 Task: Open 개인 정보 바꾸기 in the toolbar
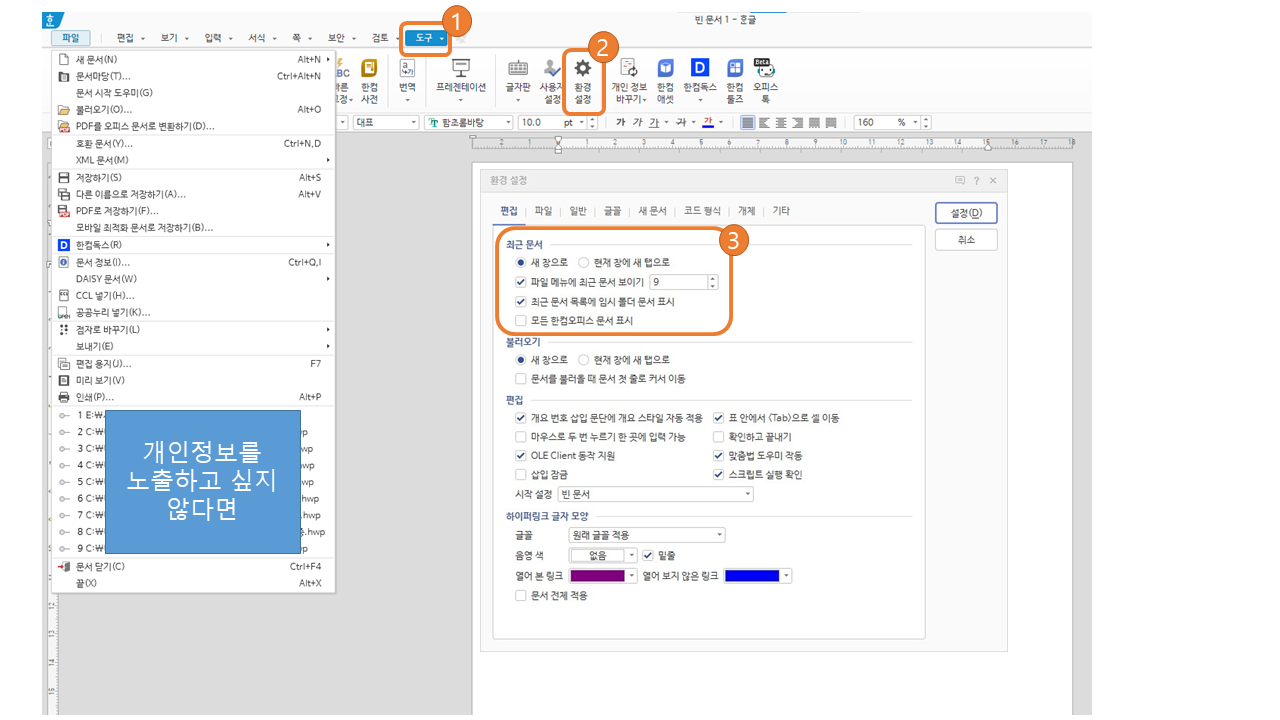(x=626, y=78)
